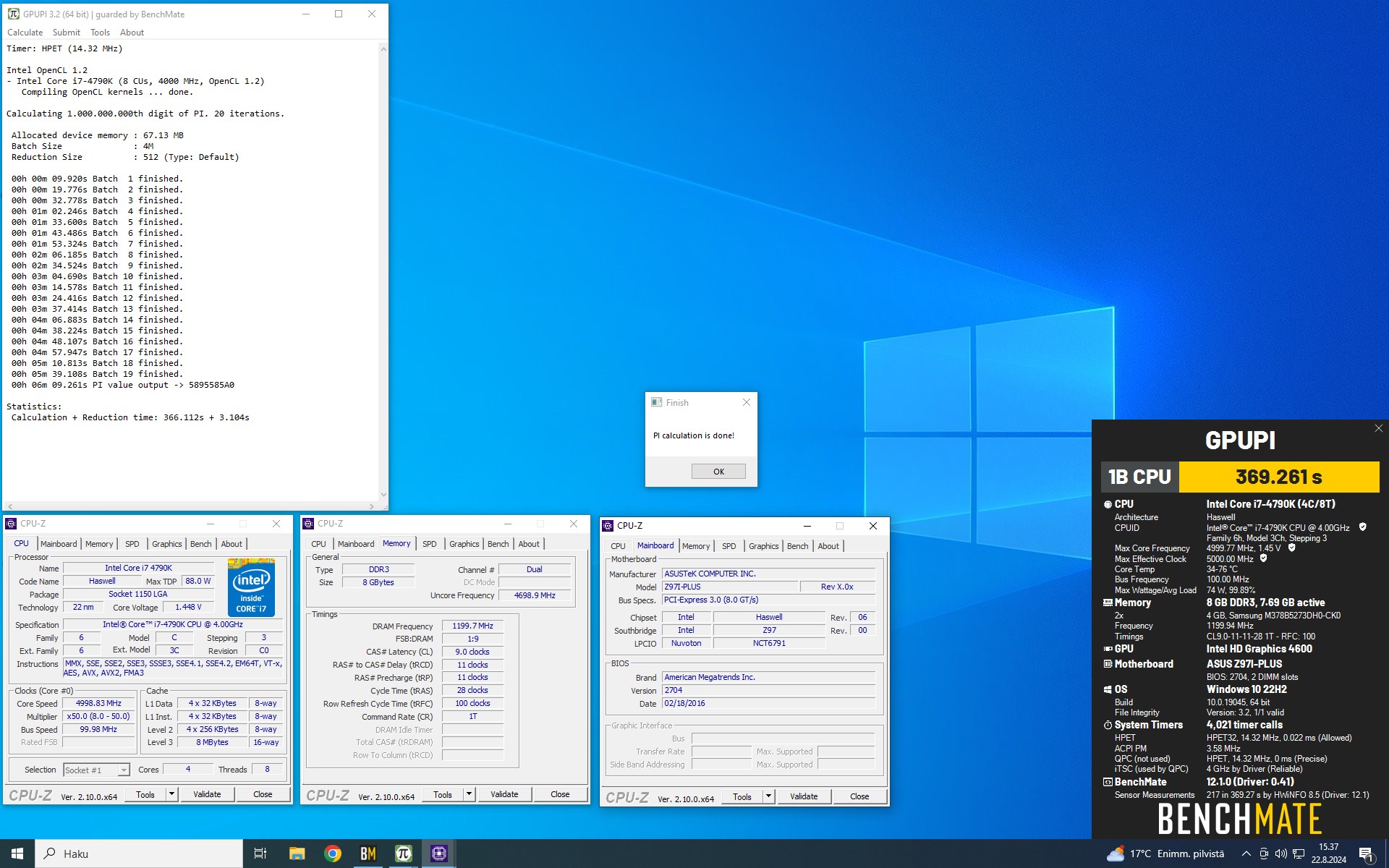Open File Explorer from the taskbar

pyautogui.click(x=297, y=854)
